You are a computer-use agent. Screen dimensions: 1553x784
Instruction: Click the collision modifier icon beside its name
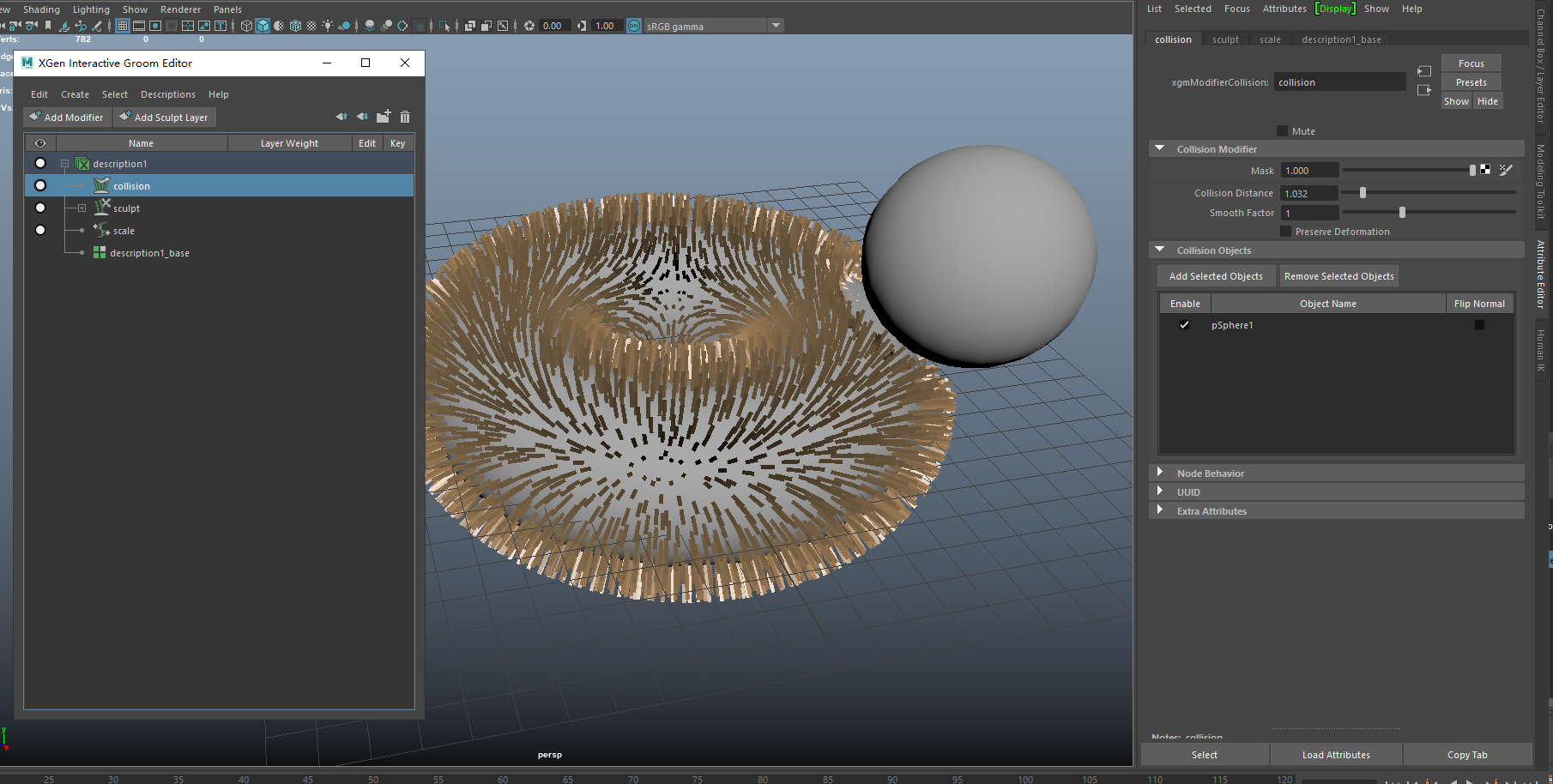(x=101, y=185)
